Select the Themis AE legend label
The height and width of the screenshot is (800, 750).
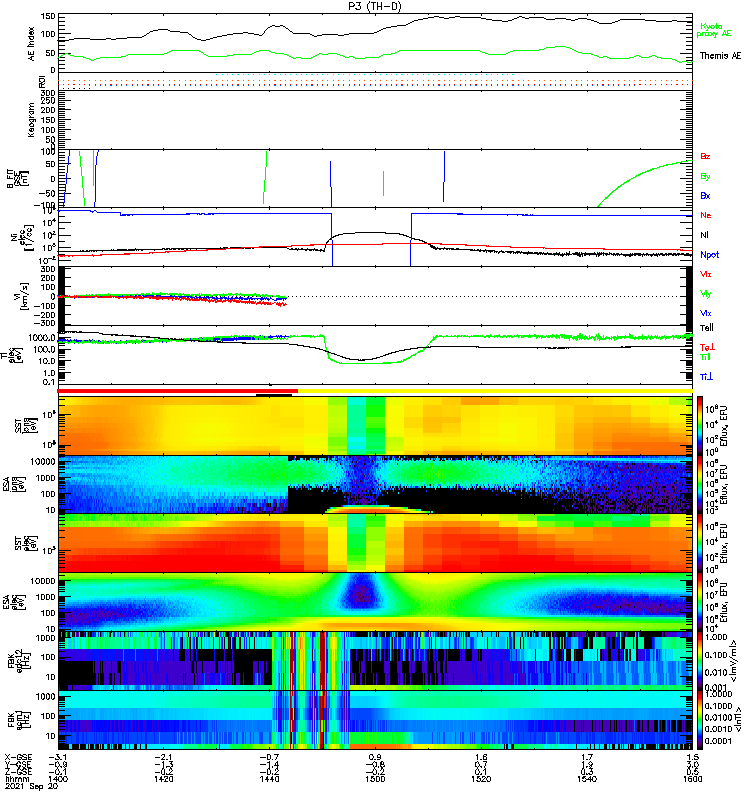(720, 56)
